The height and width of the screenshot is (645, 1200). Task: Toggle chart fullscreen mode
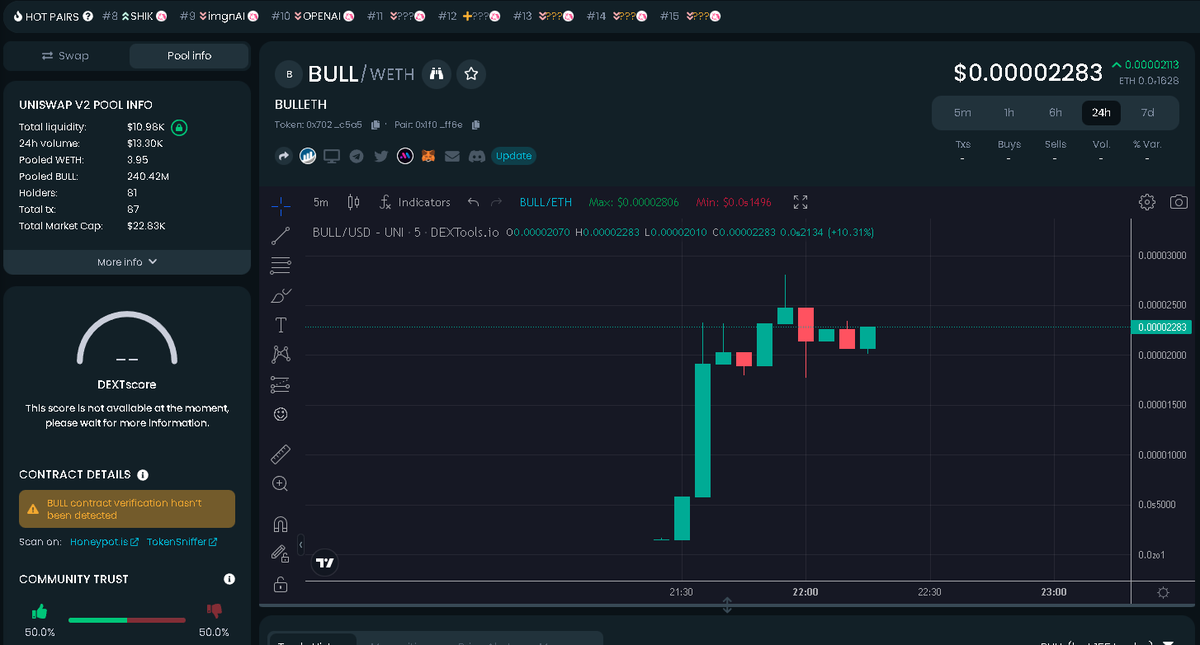(800, 202)
